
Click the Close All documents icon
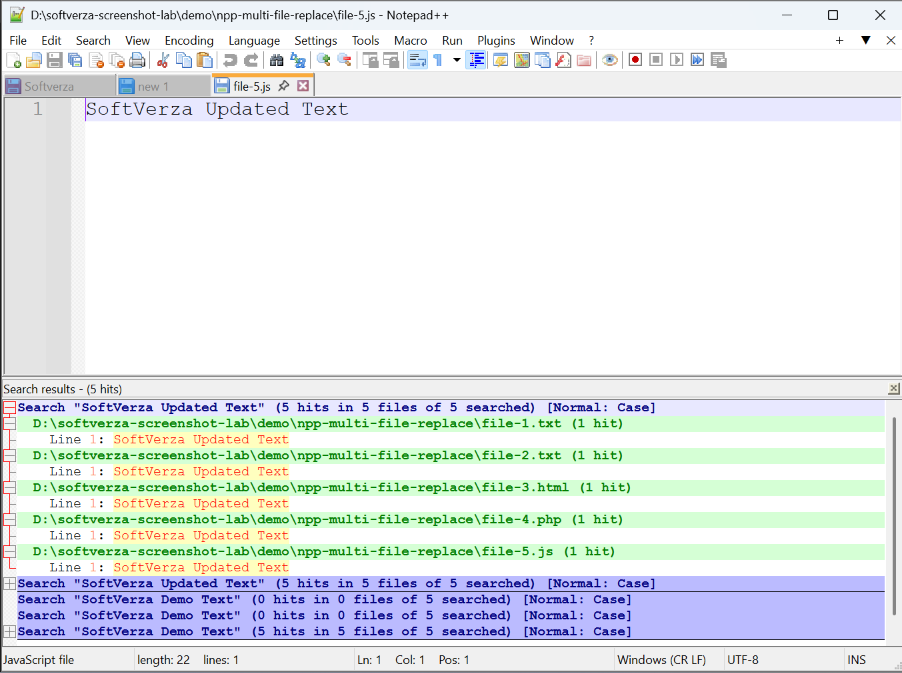coord(117,60)
